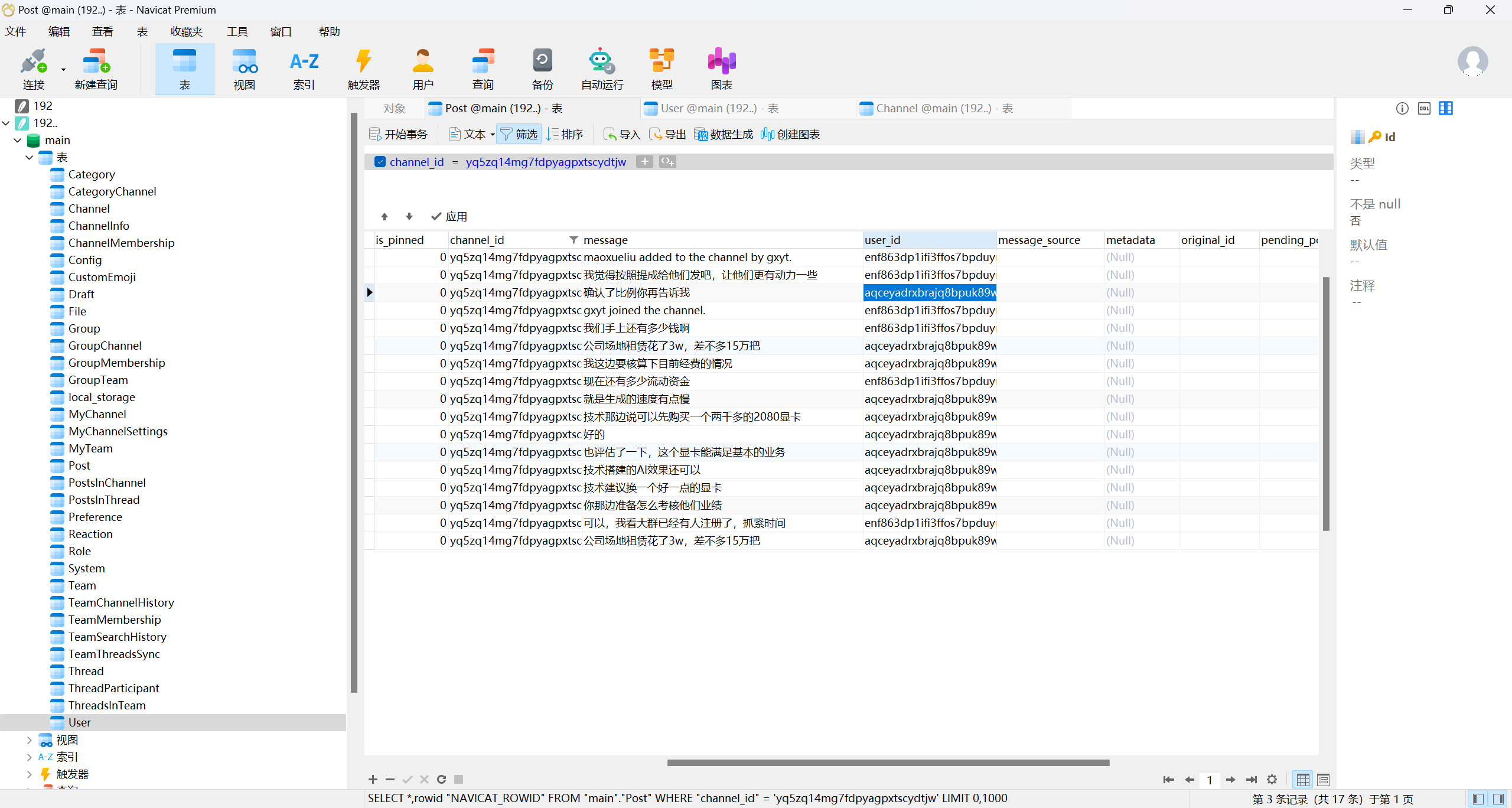Switch to form view at bottom right

pyautogui.click(x=1323, y=780)
